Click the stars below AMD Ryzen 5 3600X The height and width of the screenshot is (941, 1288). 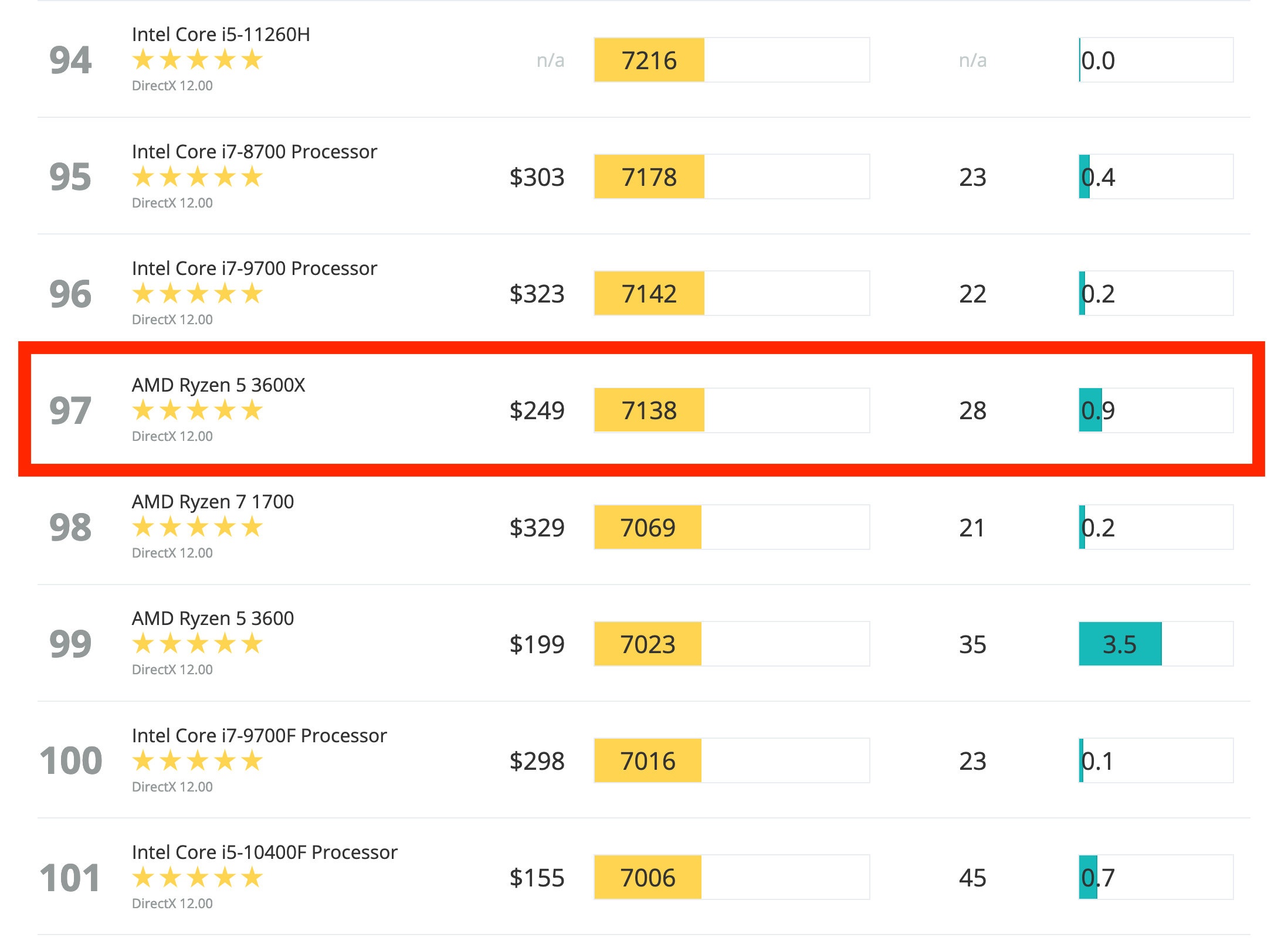197,410
